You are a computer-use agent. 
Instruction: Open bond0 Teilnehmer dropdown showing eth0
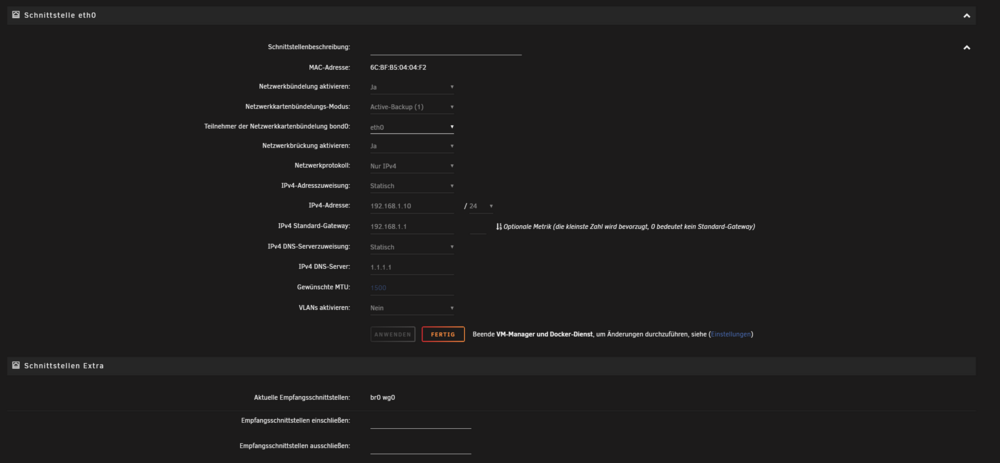click(x=412, y=127)
